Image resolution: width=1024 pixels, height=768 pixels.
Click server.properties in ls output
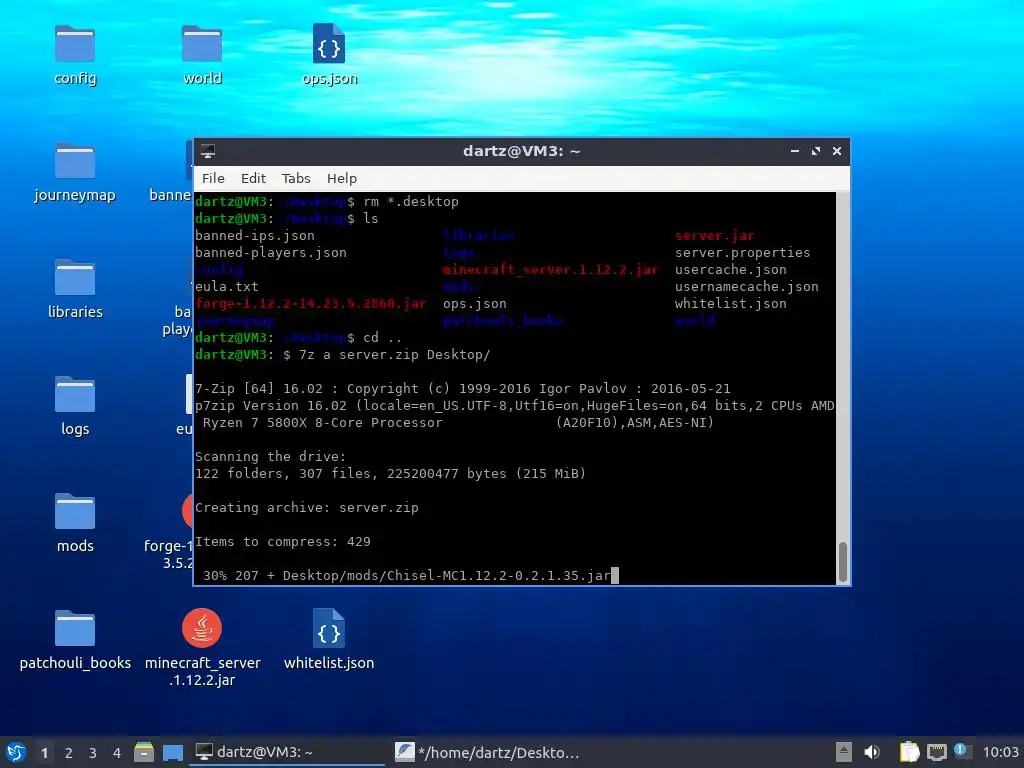[x=743, y=253]
